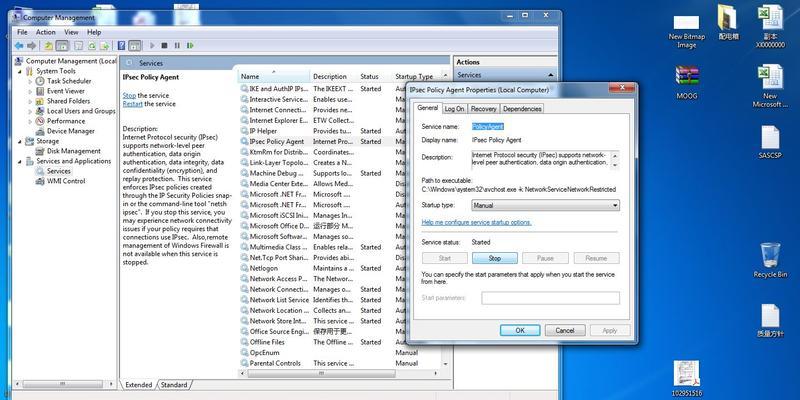The image size is (800, 400).
Task: Click the Stop button in properties dialog
Action: coord(495,258)
